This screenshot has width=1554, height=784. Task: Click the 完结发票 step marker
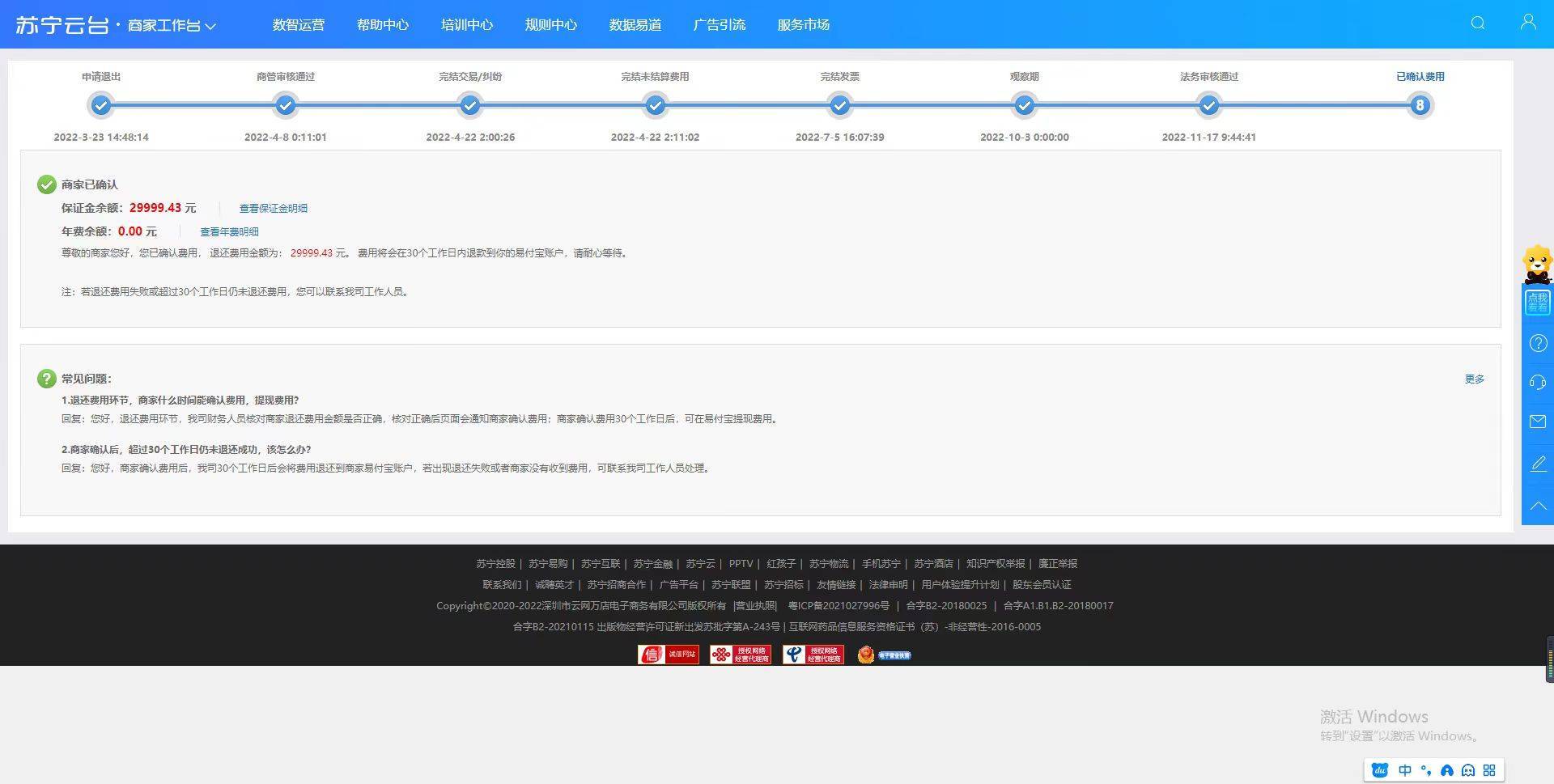click(840, 105)
